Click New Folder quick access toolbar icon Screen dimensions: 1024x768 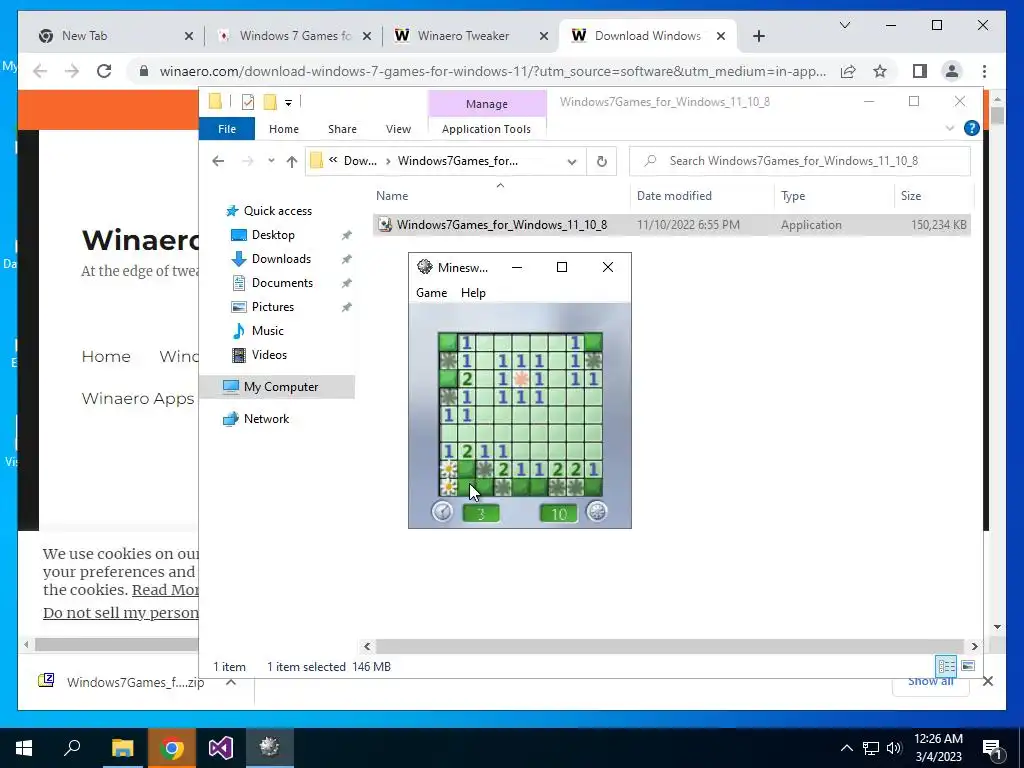click(270, 102)
